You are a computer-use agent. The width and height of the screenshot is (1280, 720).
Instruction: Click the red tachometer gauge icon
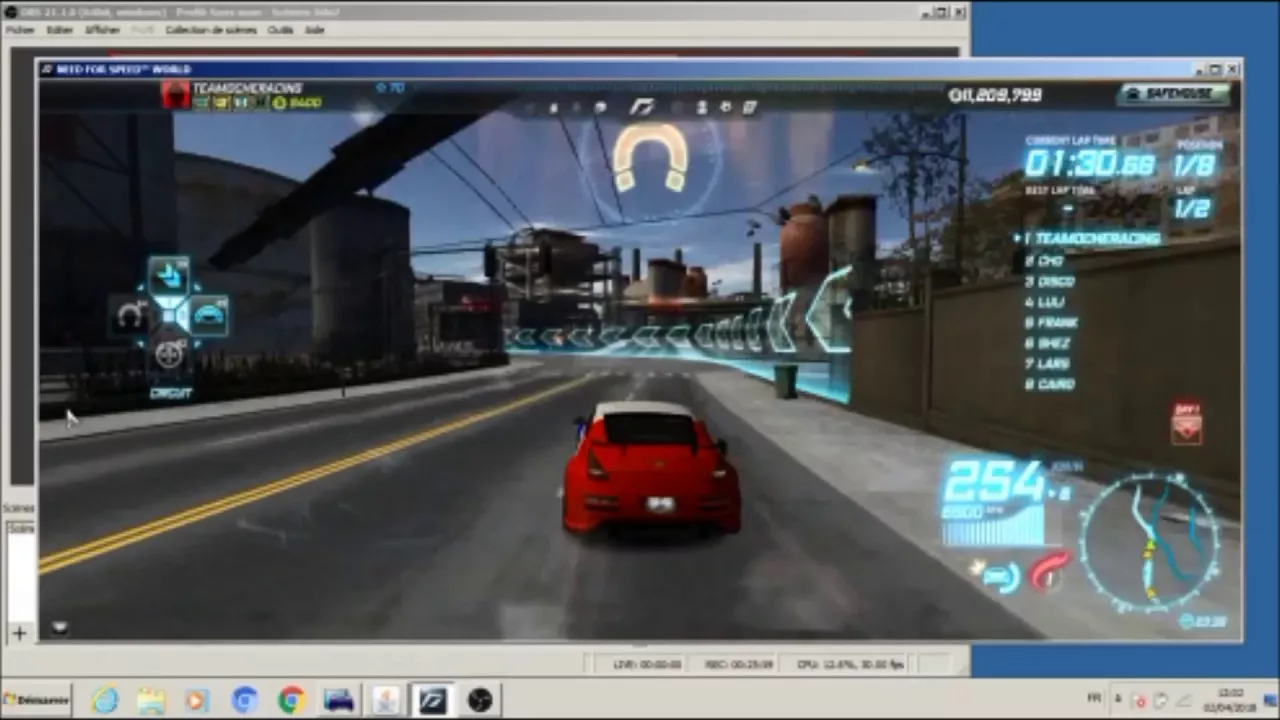pos(1048,572)
